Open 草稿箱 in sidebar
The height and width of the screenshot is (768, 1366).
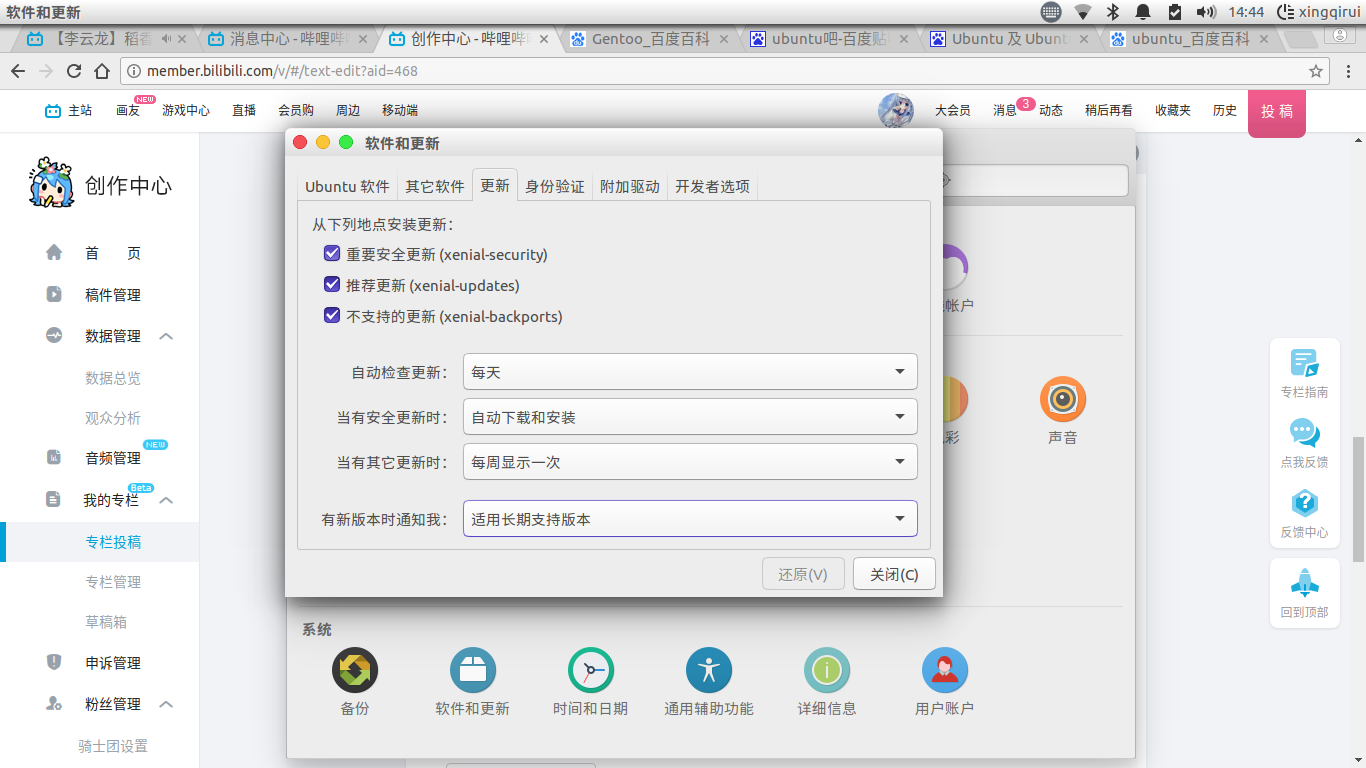coord(106,622)
